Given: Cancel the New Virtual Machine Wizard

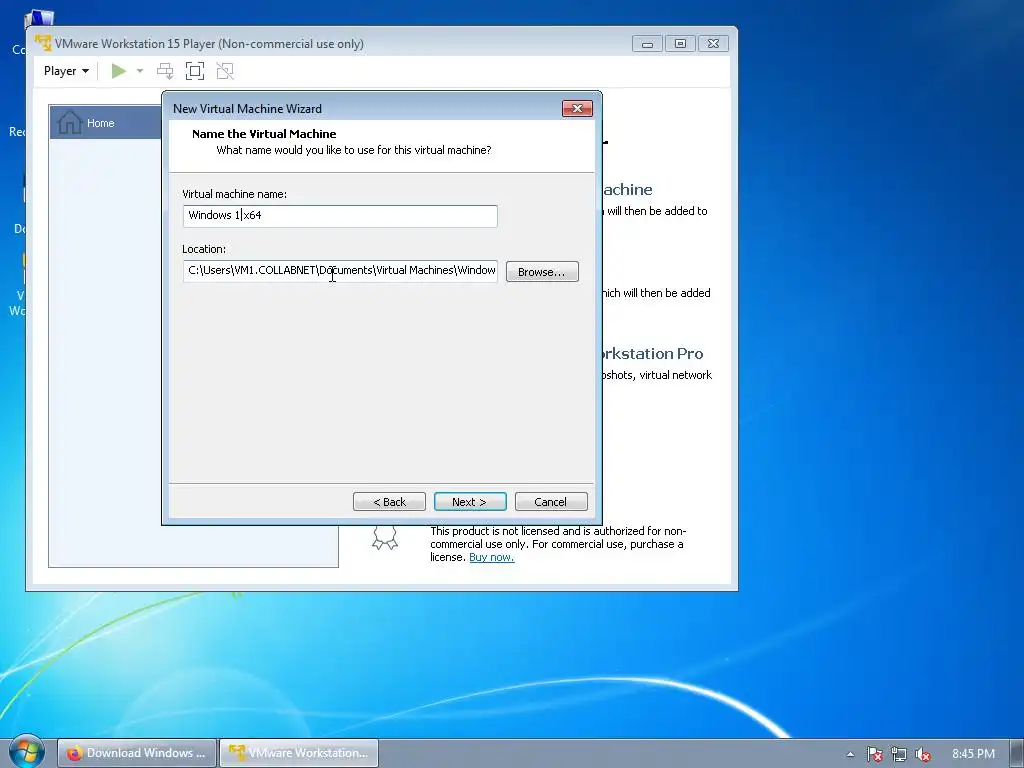Looking at the screenshot, I should [x=551, y=502].
